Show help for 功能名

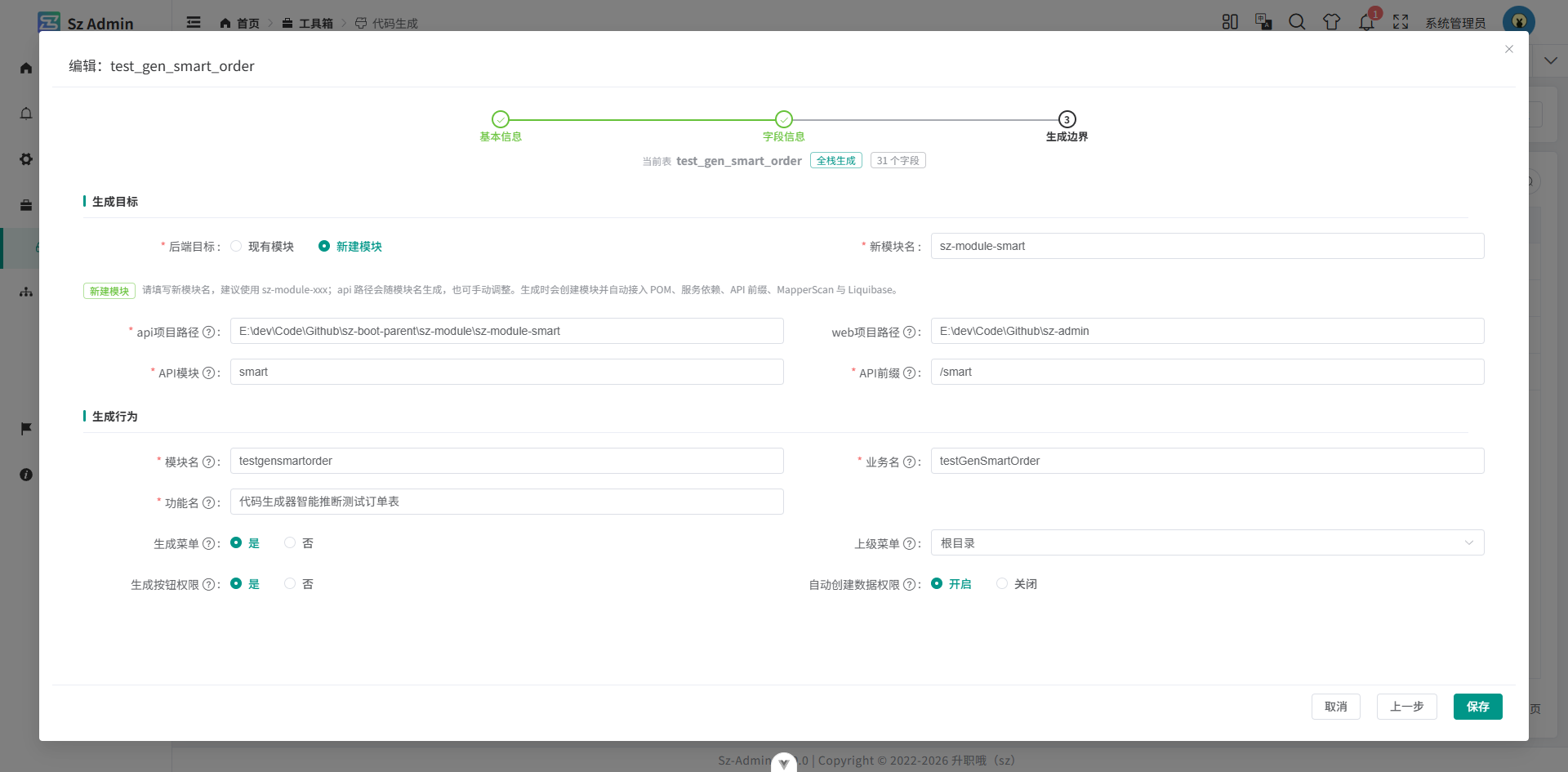pyautogui.click(x=208, y=502)
